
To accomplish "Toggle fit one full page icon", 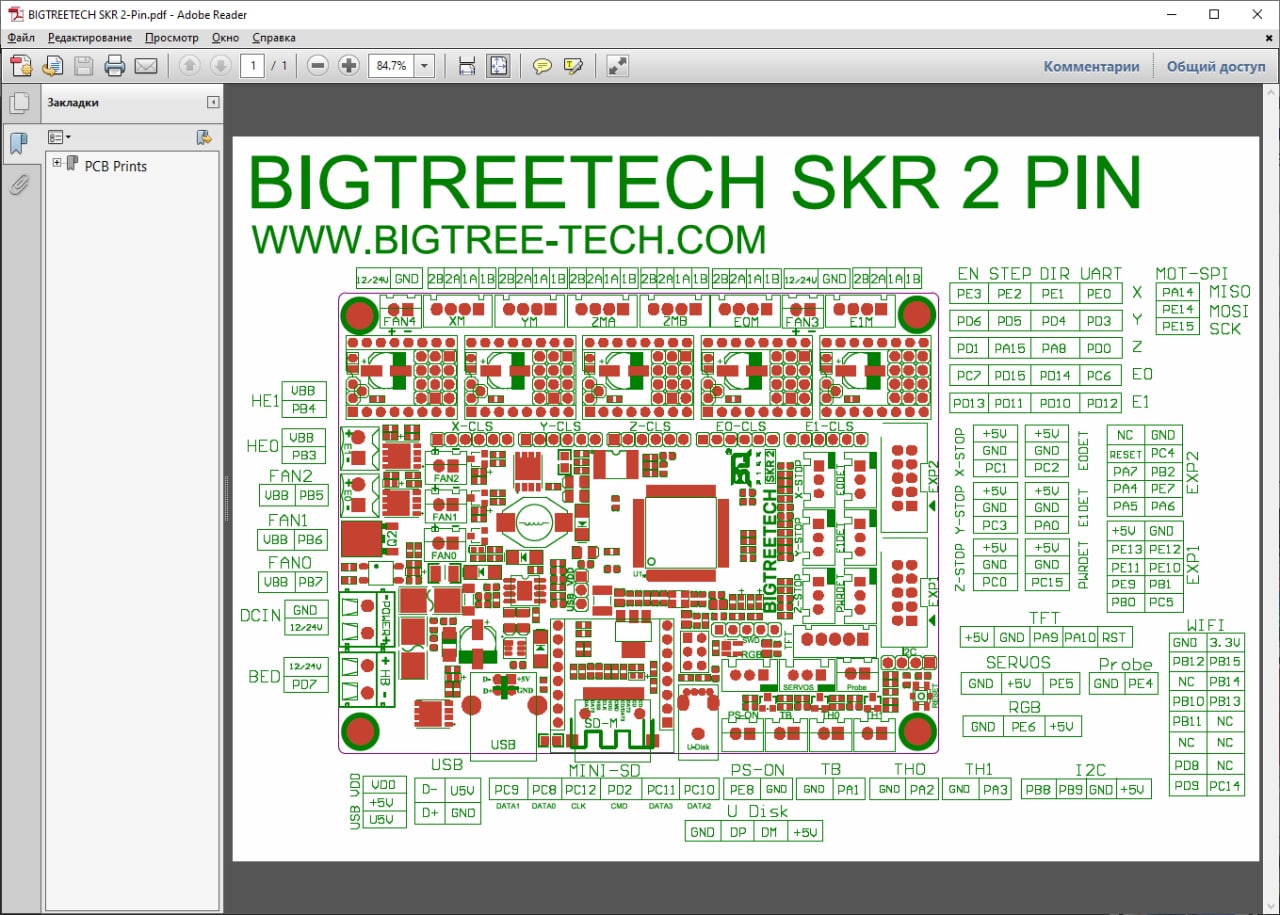I will 497,66.
